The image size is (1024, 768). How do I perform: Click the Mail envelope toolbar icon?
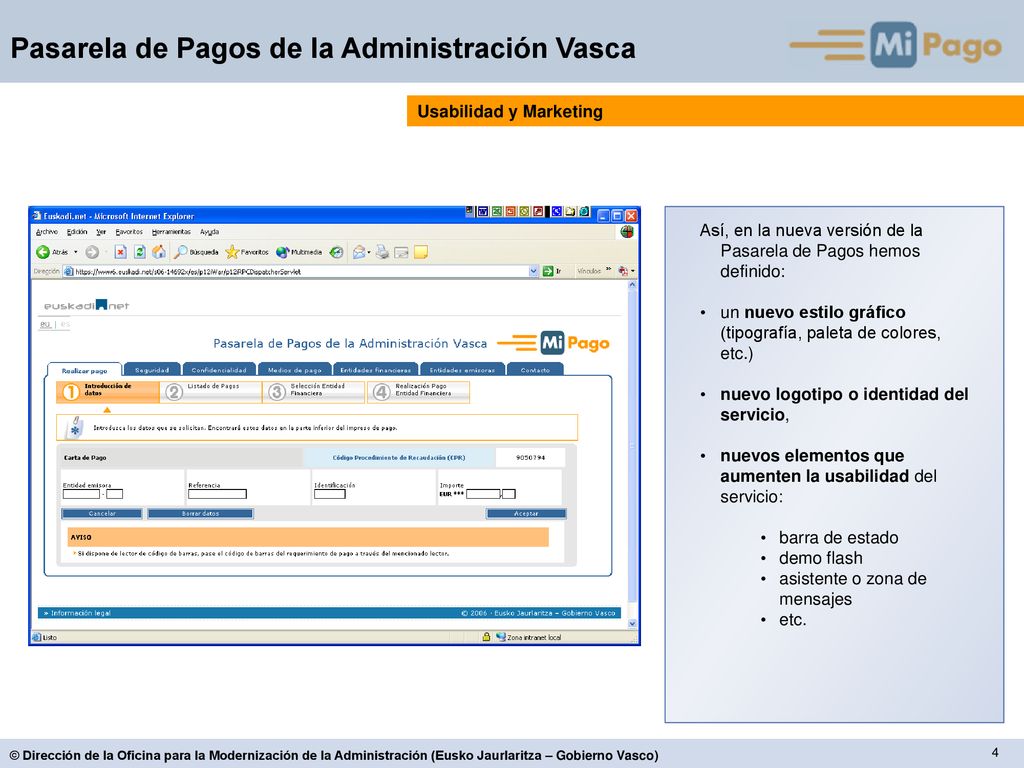coord(359,252)
